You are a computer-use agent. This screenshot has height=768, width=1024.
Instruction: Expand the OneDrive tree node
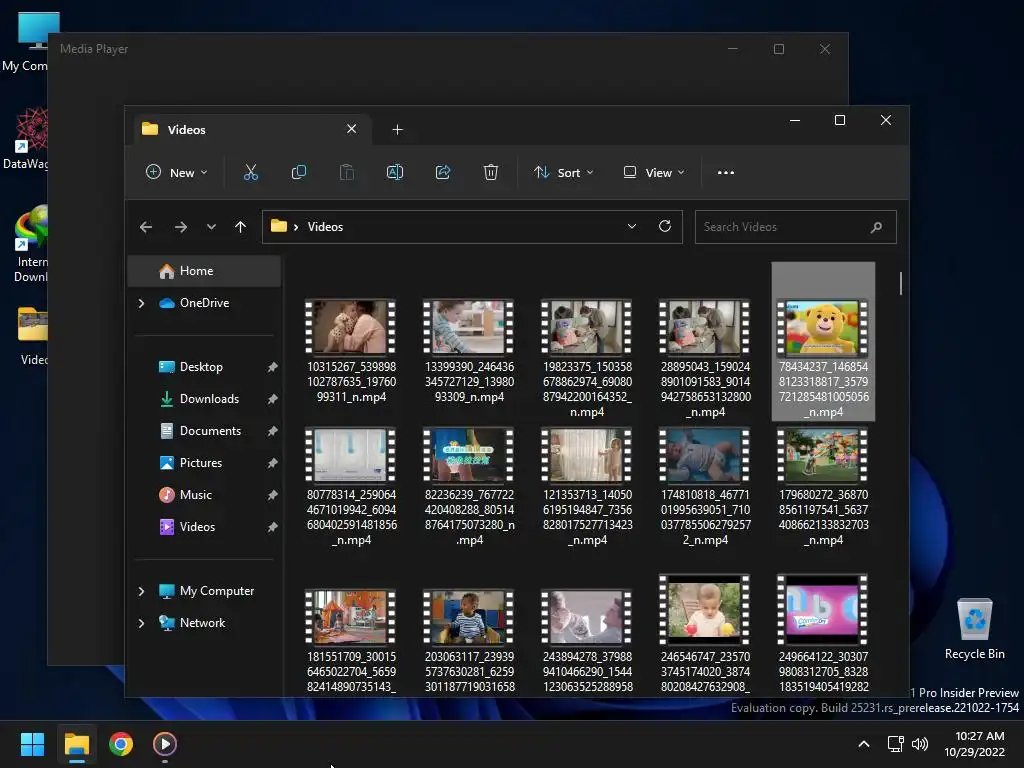(x=141, y=303)
